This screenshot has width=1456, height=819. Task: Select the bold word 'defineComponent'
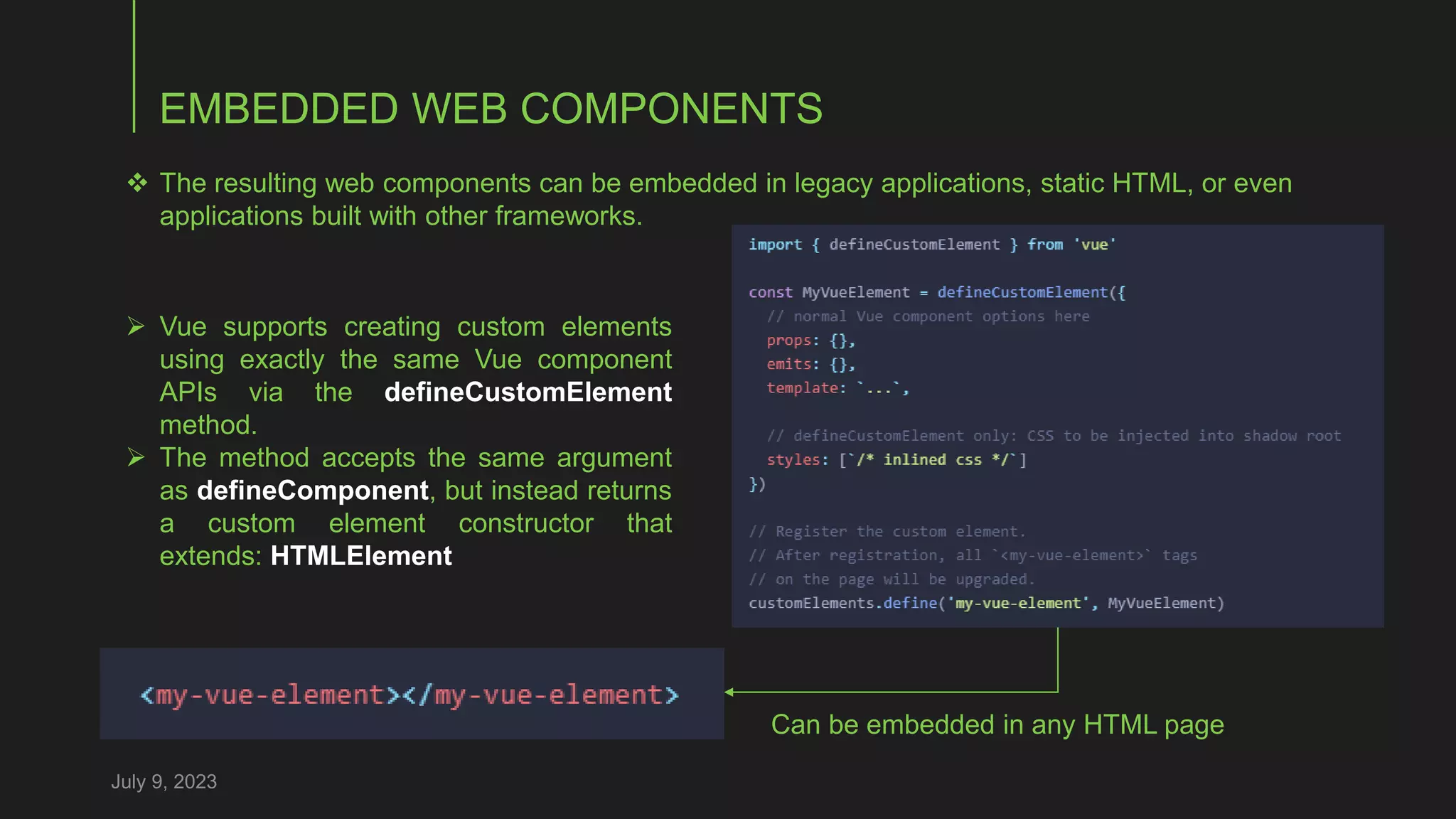pyautogui.click(x=313, y=490)
